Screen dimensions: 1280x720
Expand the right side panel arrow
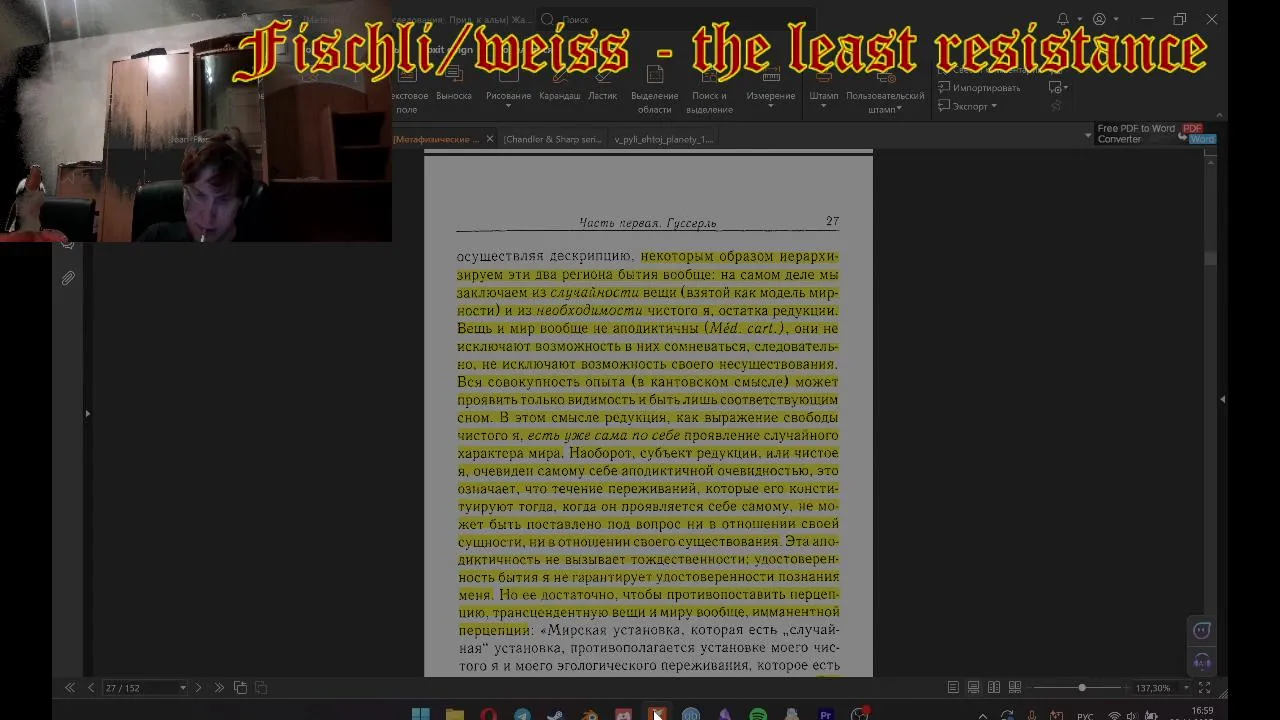pos(1222,399)
